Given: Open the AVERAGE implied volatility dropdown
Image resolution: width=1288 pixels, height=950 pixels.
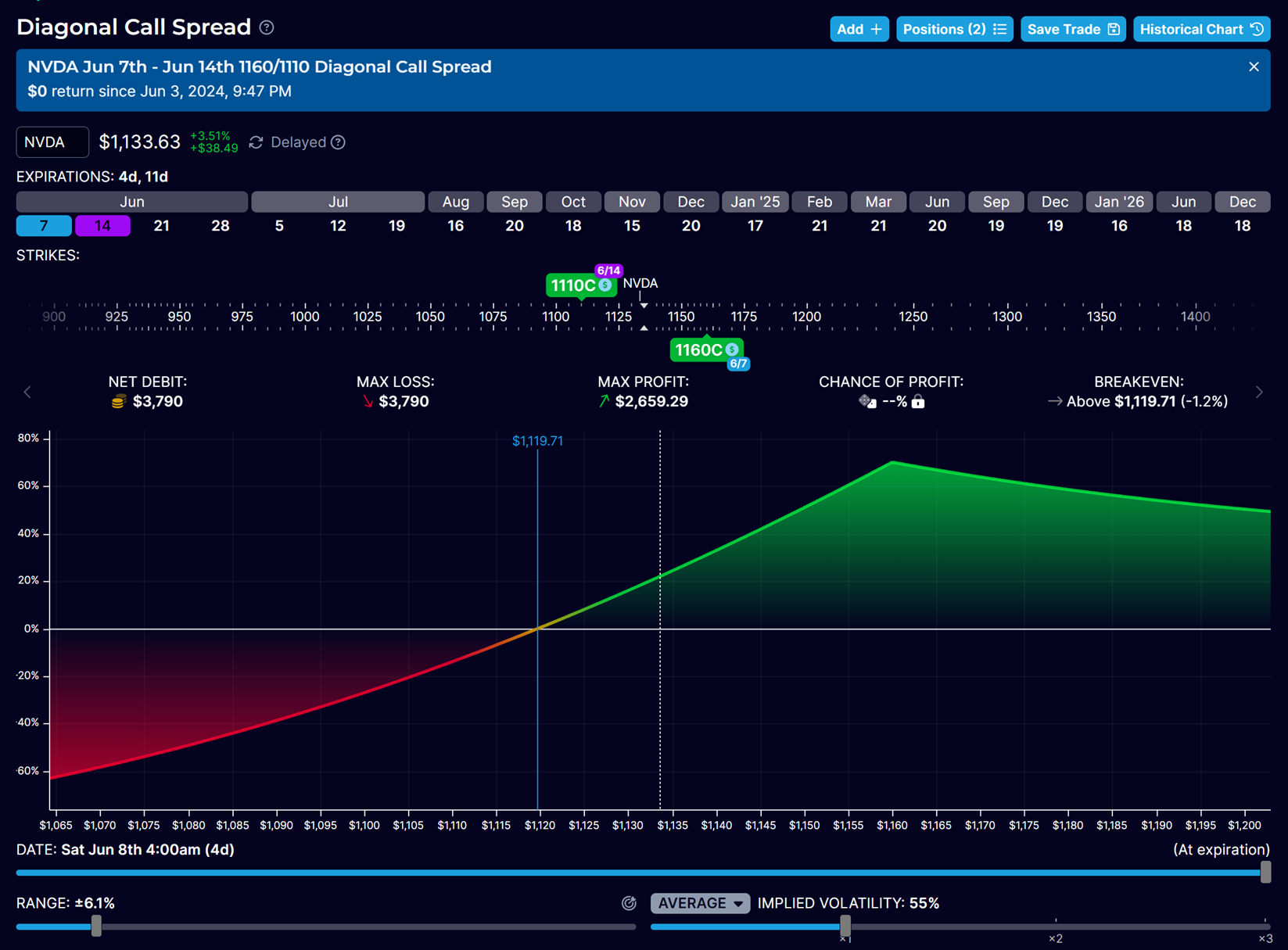Looking at the screenshot, I should click(700, 903).
